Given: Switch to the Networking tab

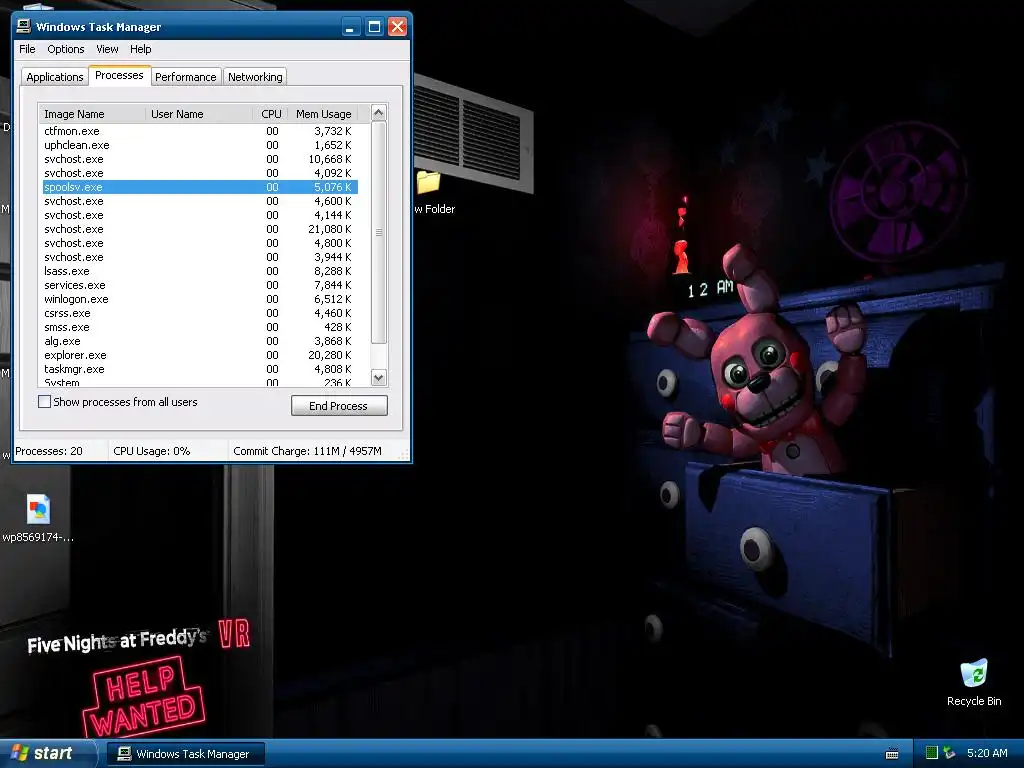Looking at the screenshot, I should (255, 77).
